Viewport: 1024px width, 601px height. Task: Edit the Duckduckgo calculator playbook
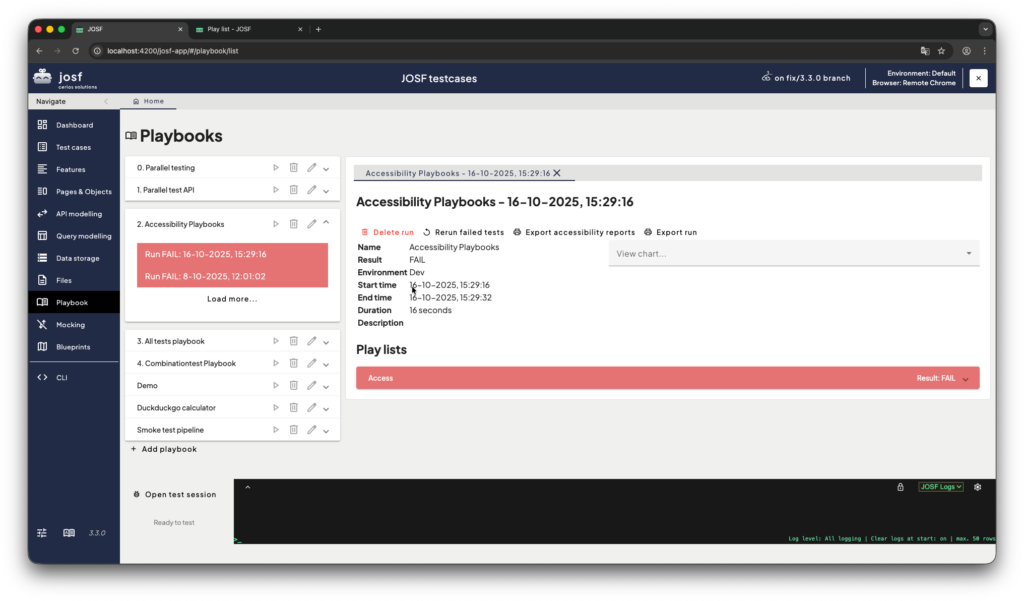click(x=311, y=408)
